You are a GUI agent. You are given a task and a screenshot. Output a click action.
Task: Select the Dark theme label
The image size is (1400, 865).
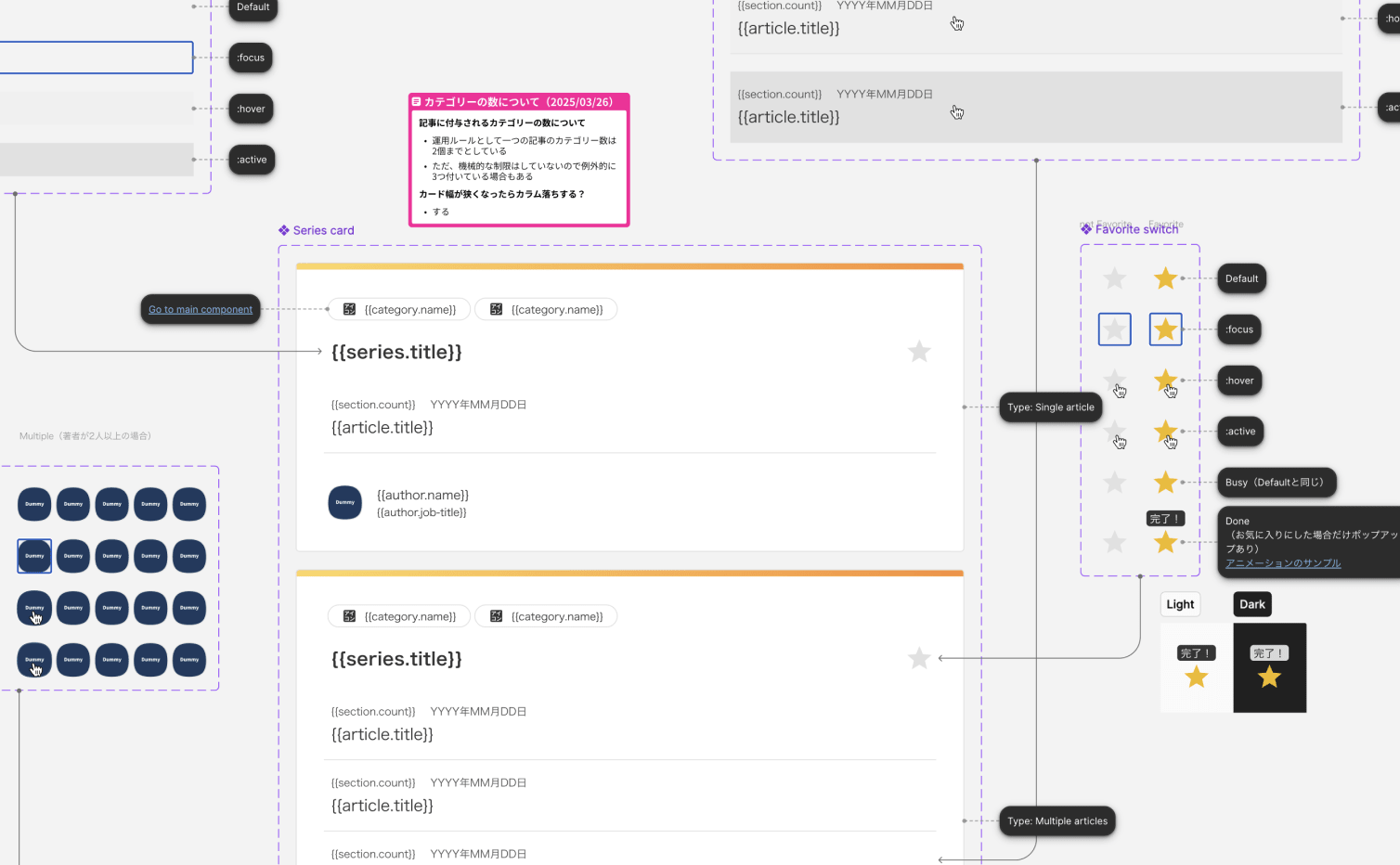coord(1251,604)
